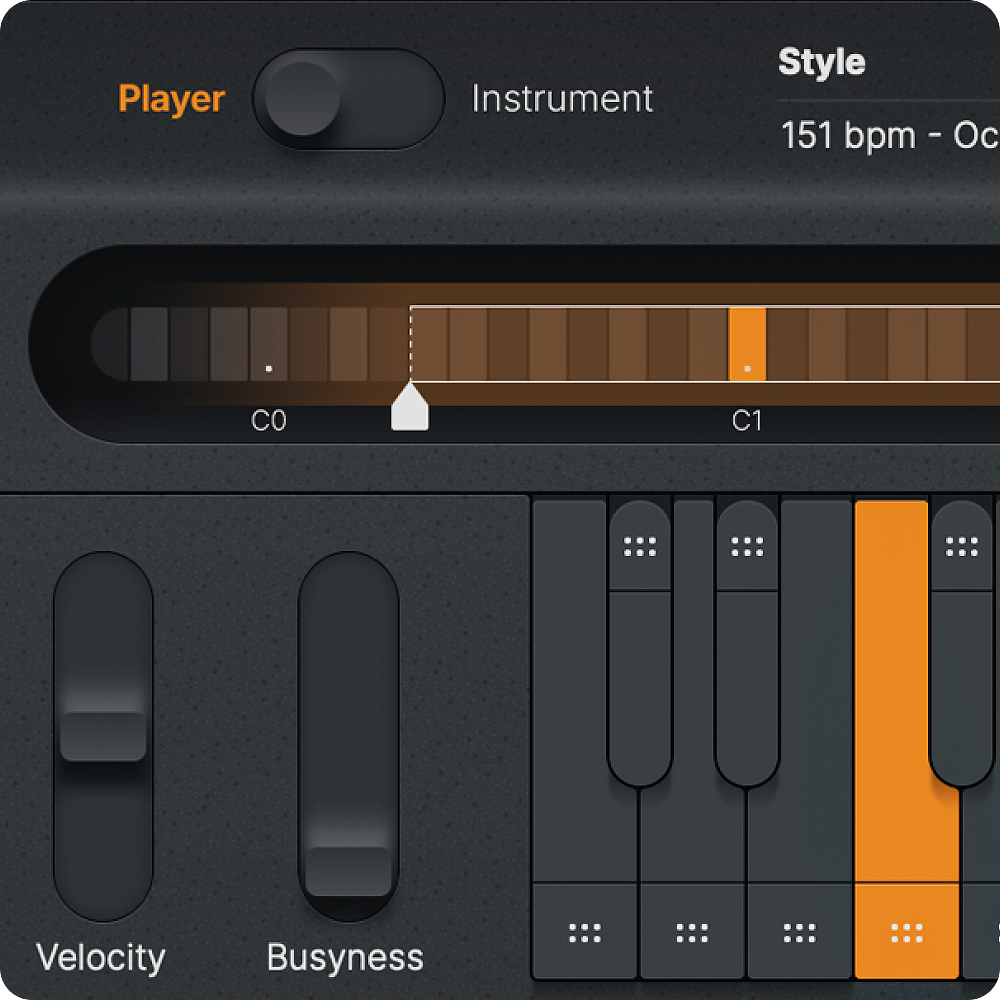Switch to Player mode via its label
This screenshot has height=1000, width=1000.
pyautogui.click(x=171, y=99)
